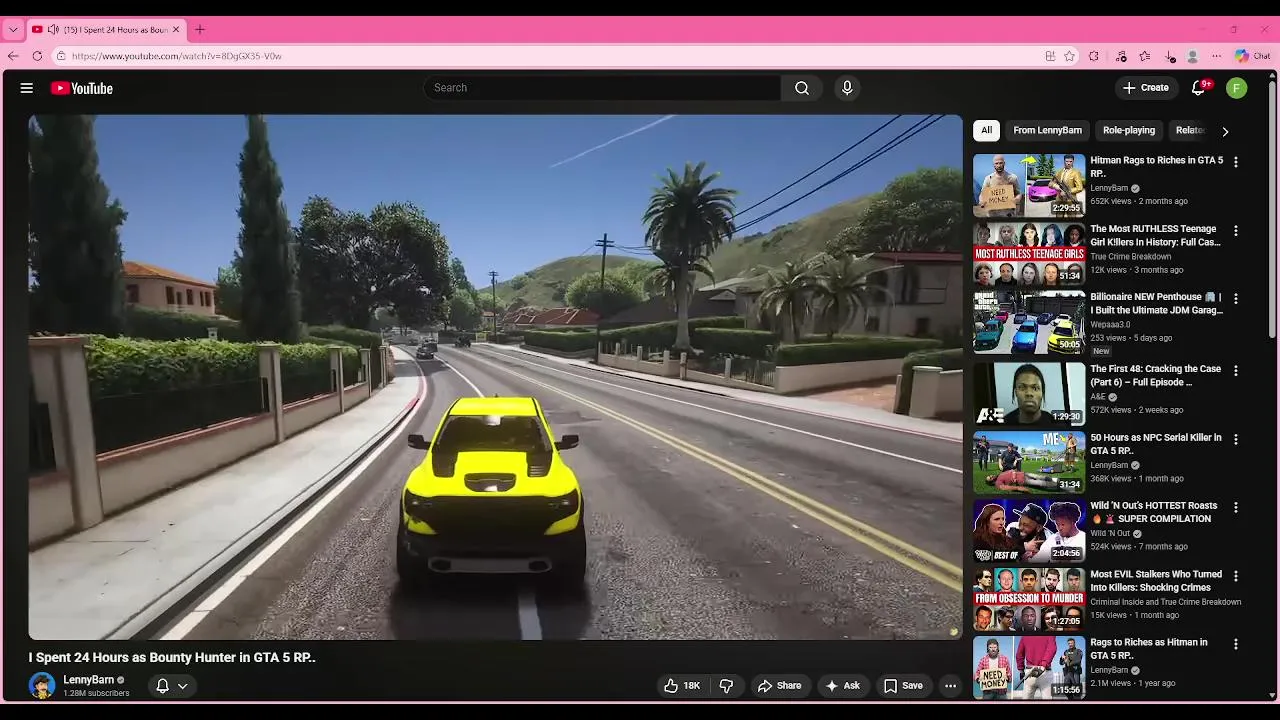Click '1.28M subscribers' text

96,693
